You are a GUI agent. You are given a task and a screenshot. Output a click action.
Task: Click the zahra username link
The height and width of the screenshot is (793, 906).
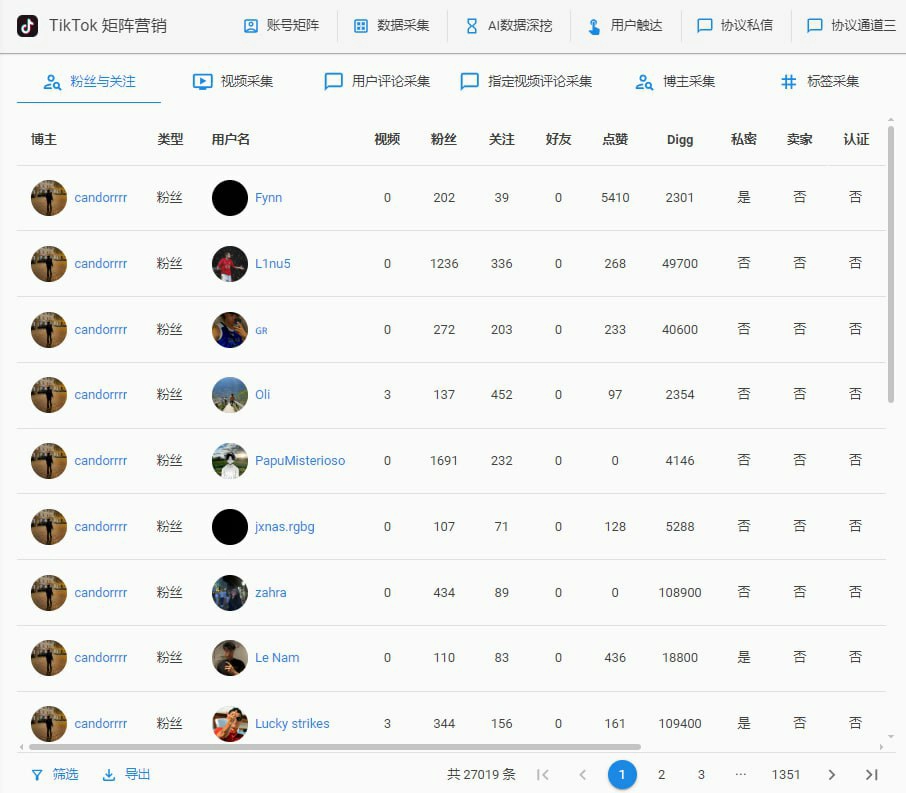tap(271, 592)
